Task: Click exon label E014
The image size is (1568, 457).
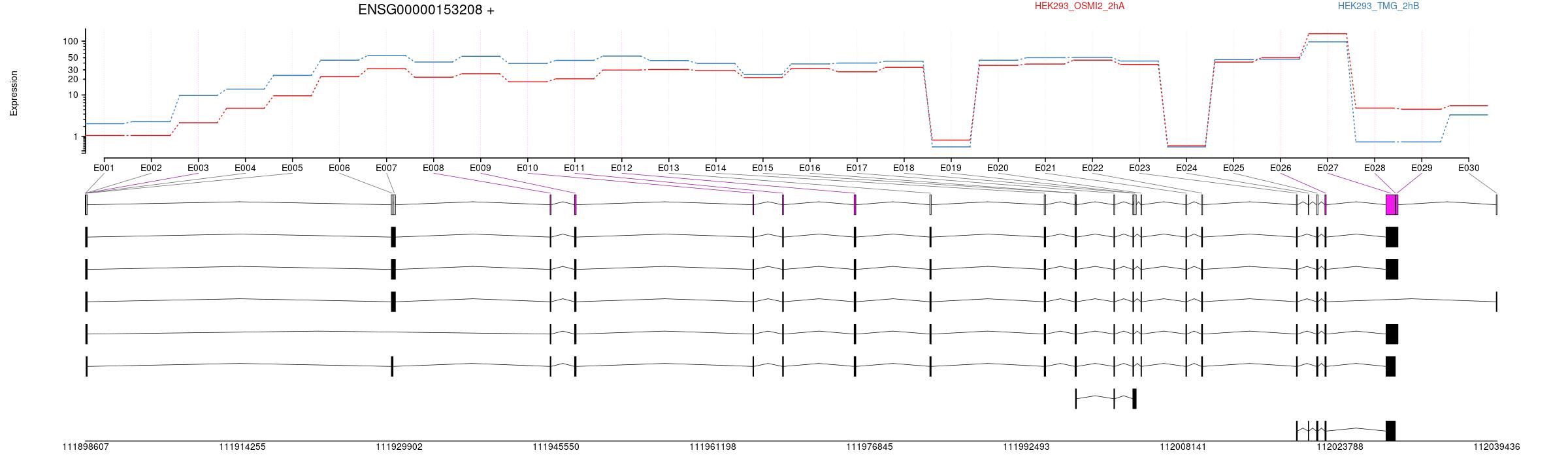Action: [x=715, y=168]
